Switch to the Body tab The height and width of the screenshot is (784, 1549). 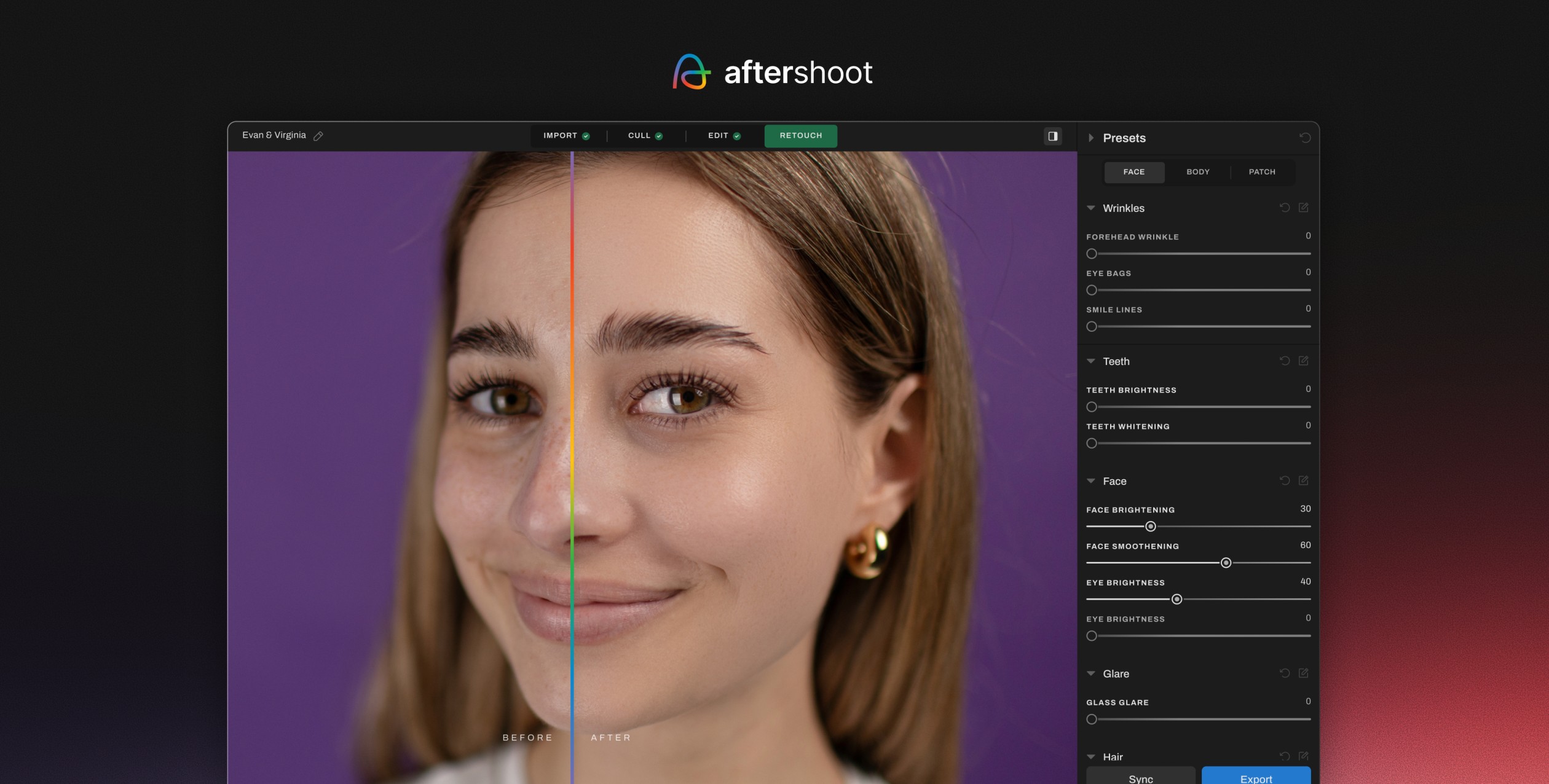point(1197,172)
